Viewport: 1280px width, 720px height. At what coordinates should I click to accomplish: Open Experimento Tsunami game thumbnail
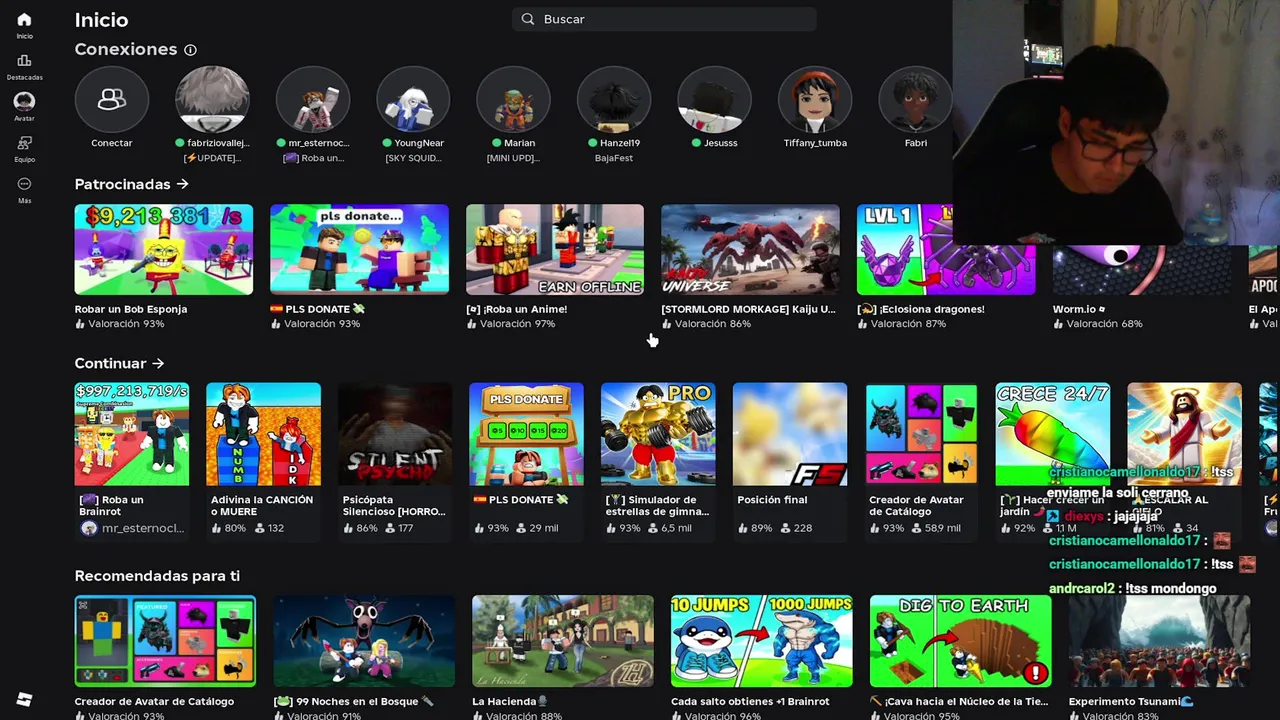(1160, 641)
